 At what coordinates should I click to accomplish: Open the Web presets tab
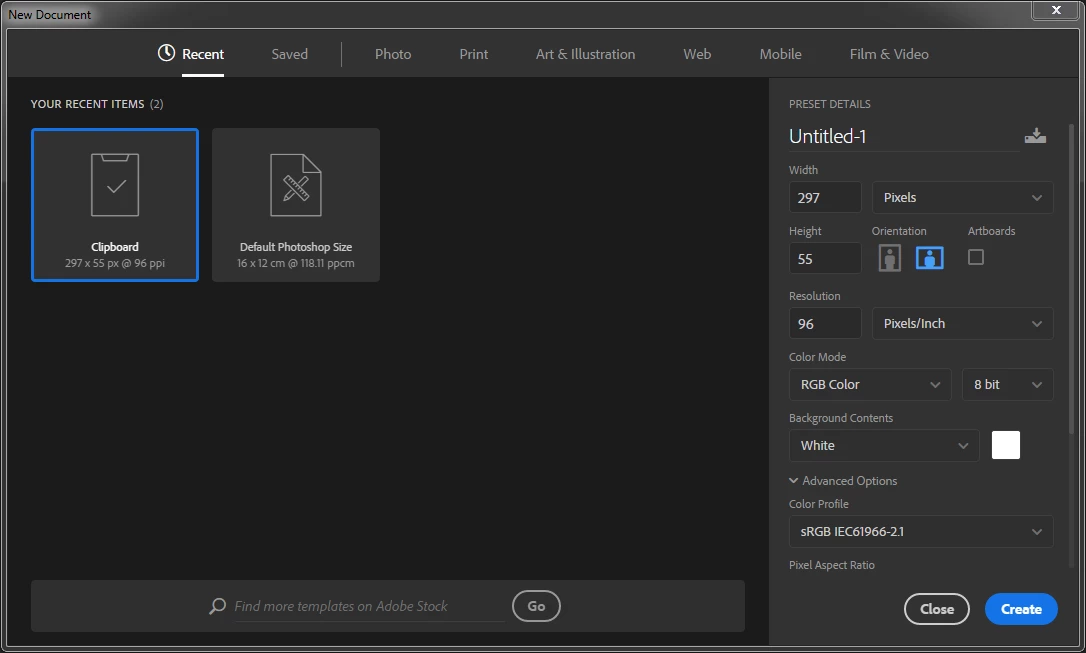[x=697, y=54]
